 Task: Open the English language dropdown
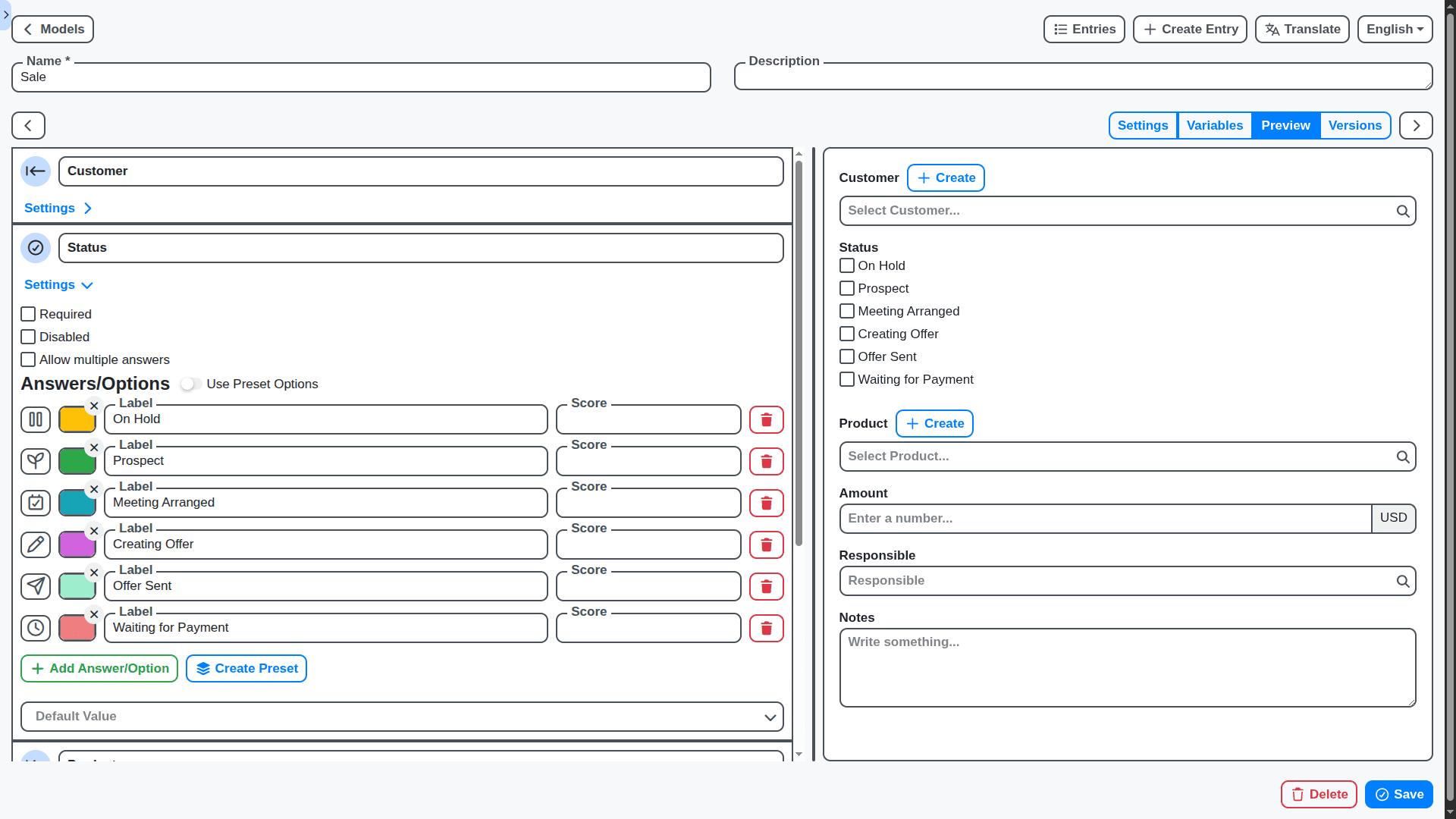pos(1394,29)
